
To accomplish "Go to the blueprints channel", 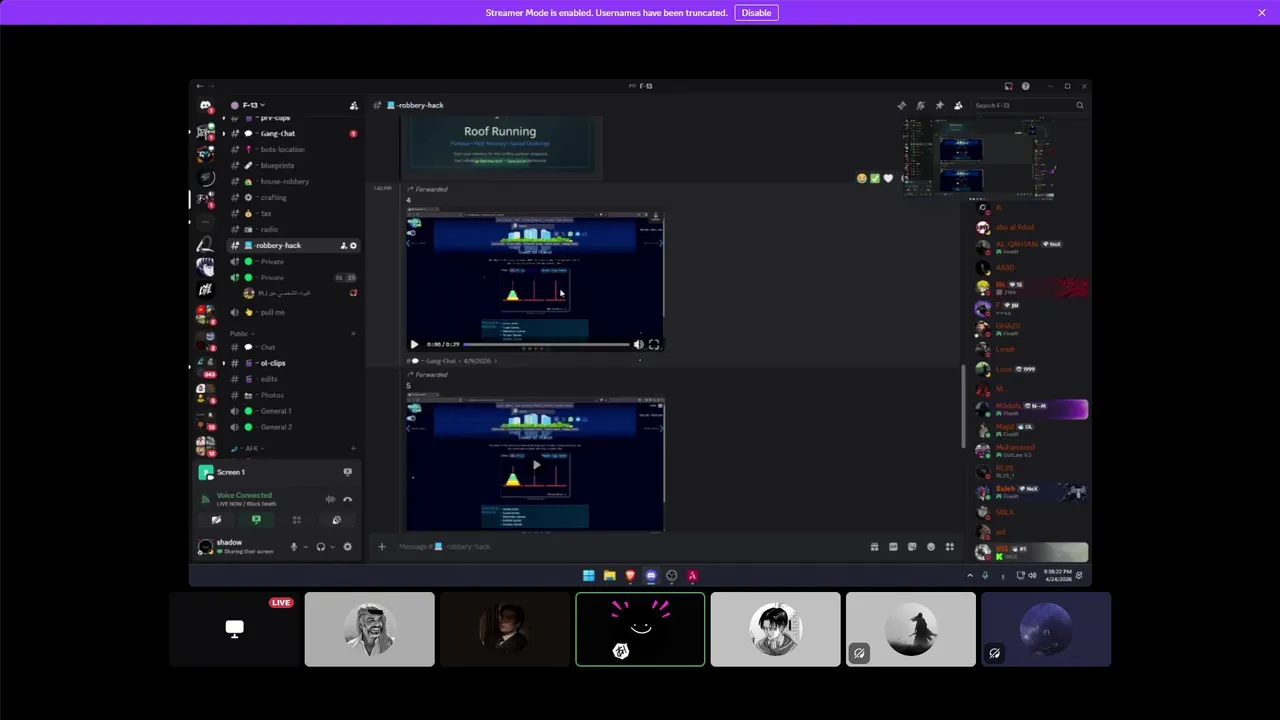I will (295, 165).
